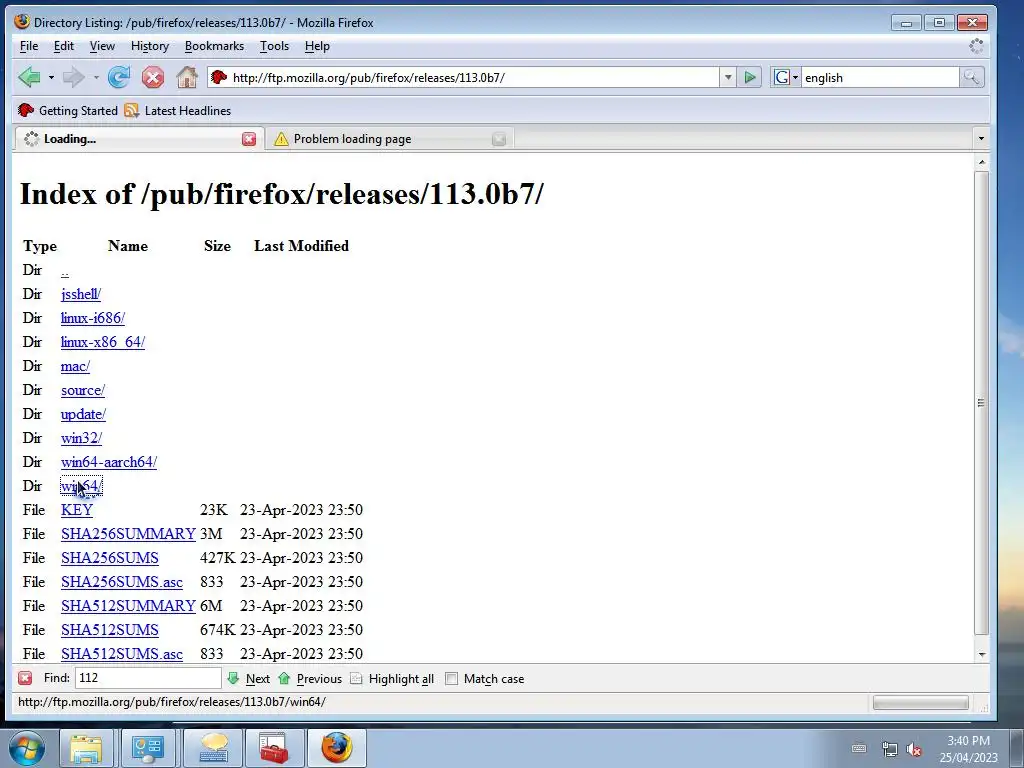Open the View menu
The image size is (1024, 768).
point(102,46)
